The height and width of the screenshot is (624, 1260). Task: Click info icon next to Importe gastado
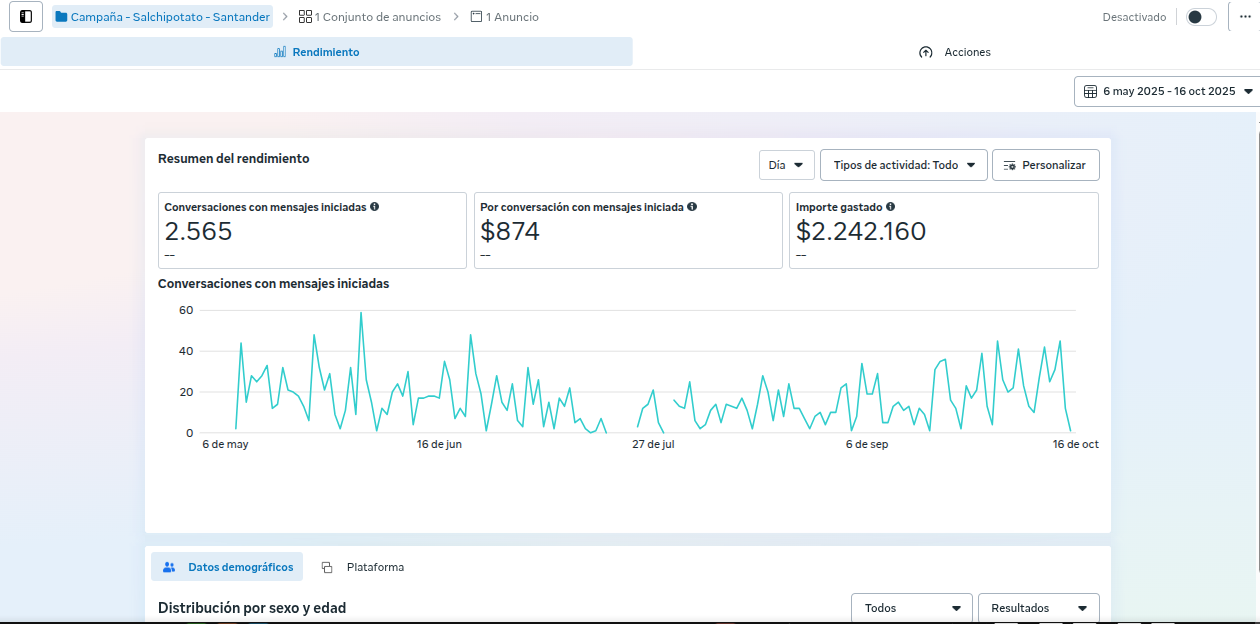tap(890, 207)
